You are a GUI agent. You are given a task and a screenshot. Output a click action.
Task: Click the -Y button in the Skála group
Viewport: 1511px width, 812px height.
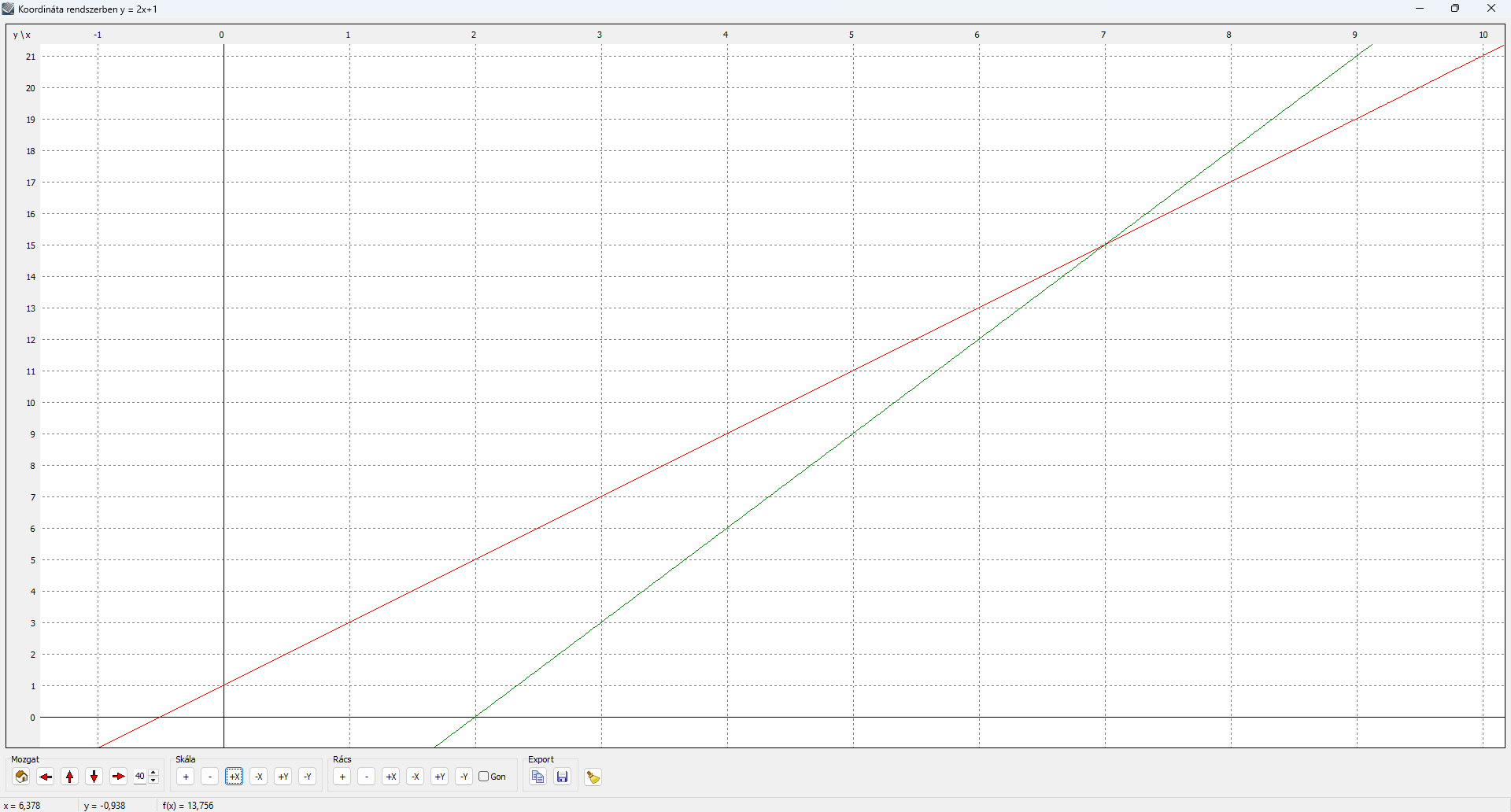tap(307, 777)
